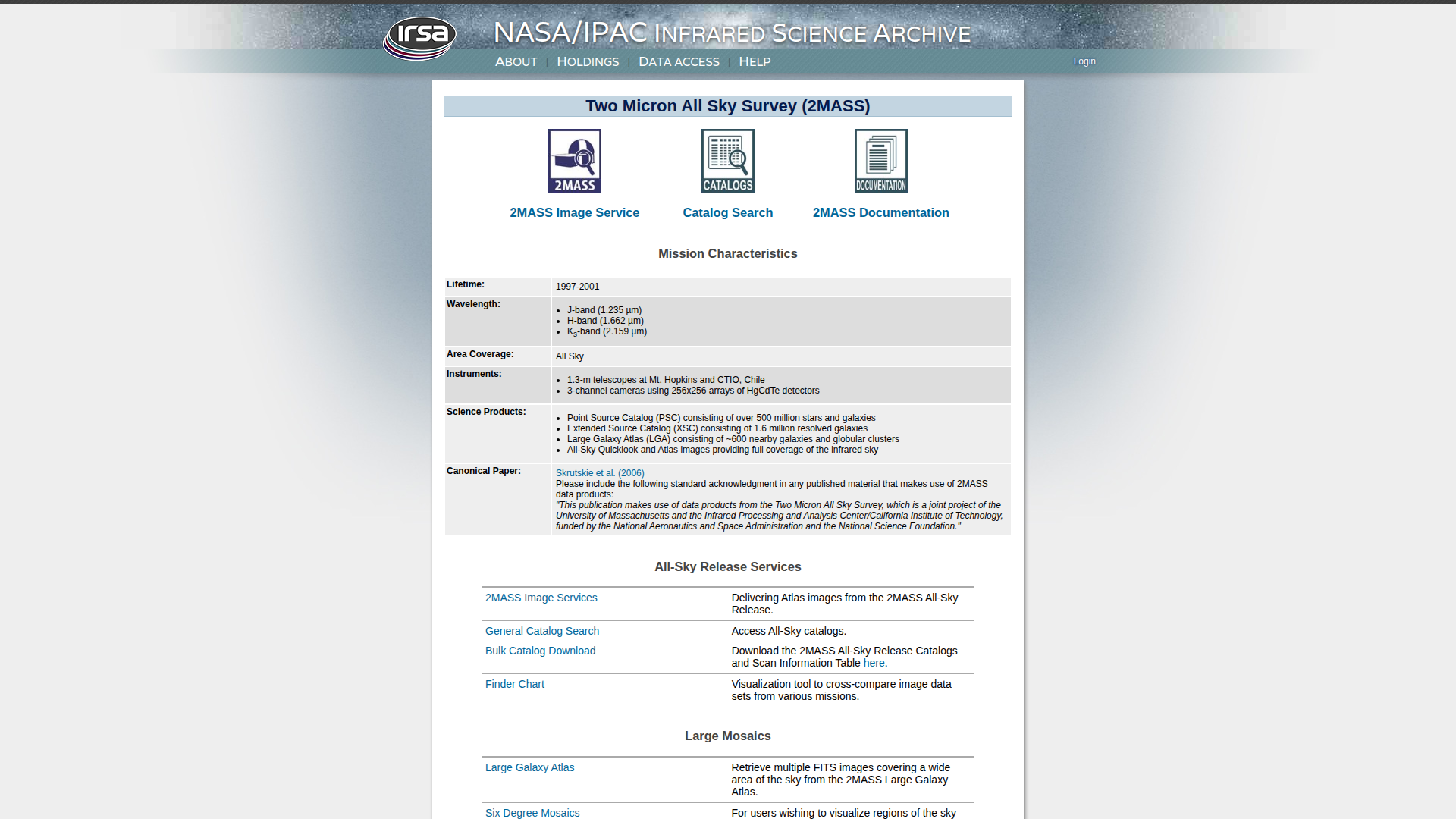Click the Point Source Catalog (PSC) entry

click(x=721, y=418)
